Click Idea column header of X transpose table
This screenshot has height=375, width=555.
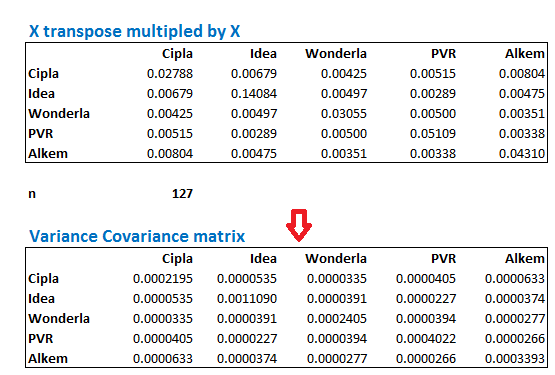(x=263, y=54)
